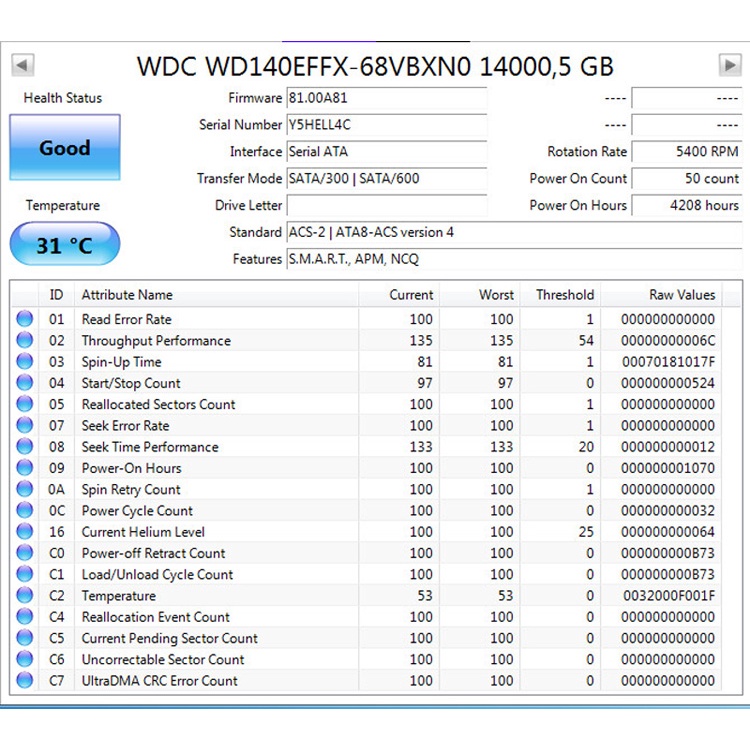Select the Seek Time Performance attribute name
This screenshot has width=750, height=750.
[150, 447]
